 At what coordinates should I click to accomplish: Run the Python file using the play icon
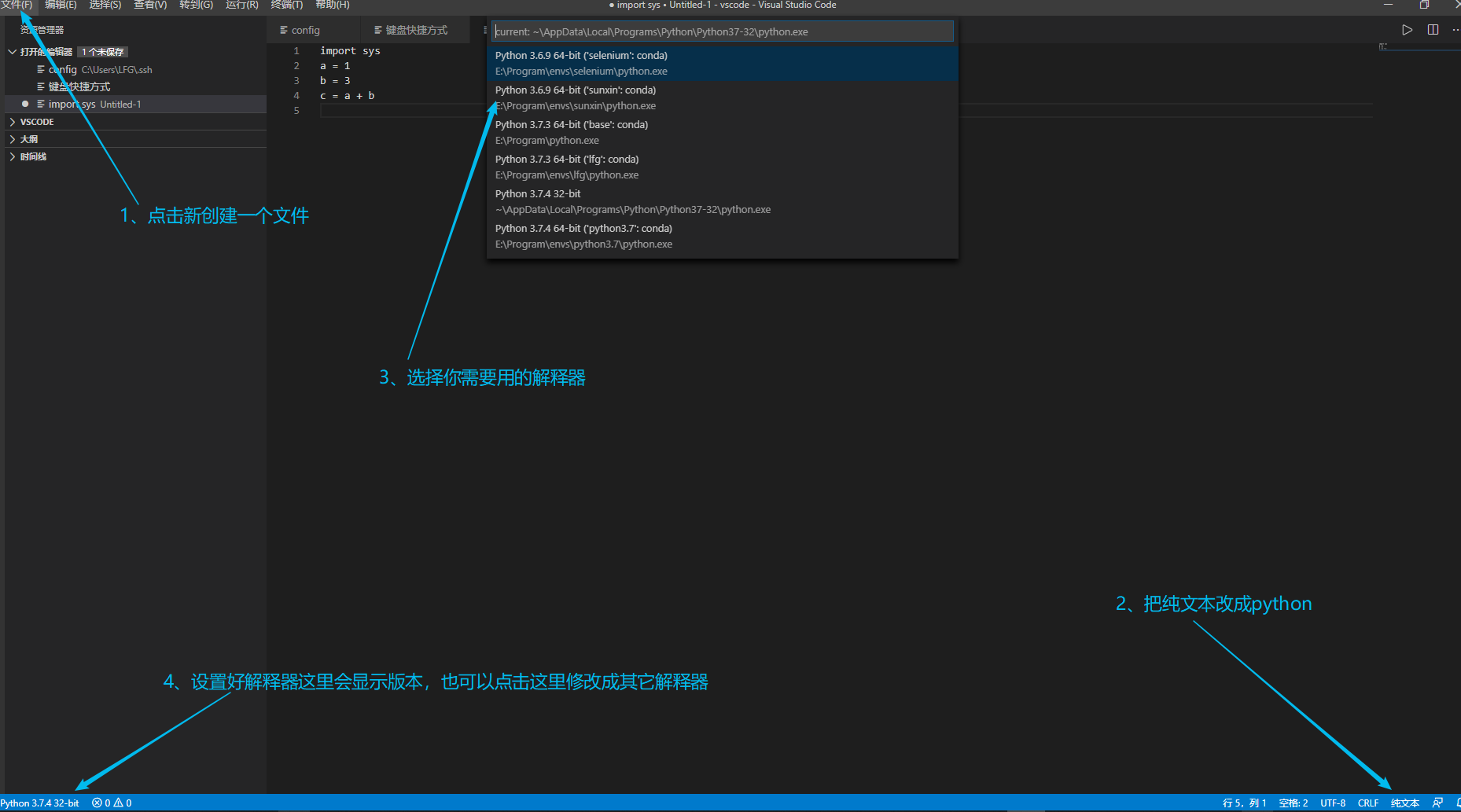pos(1407,30)
